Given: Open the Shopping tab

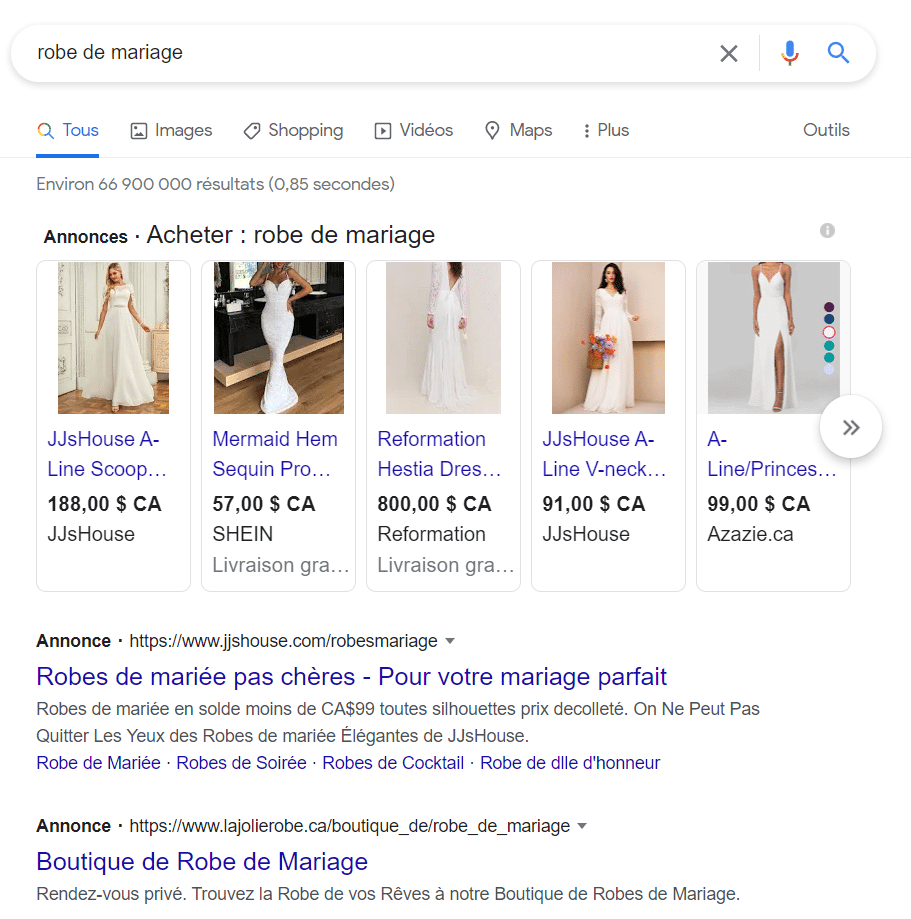Looking at the screenshot, I should tap(293, 130).
